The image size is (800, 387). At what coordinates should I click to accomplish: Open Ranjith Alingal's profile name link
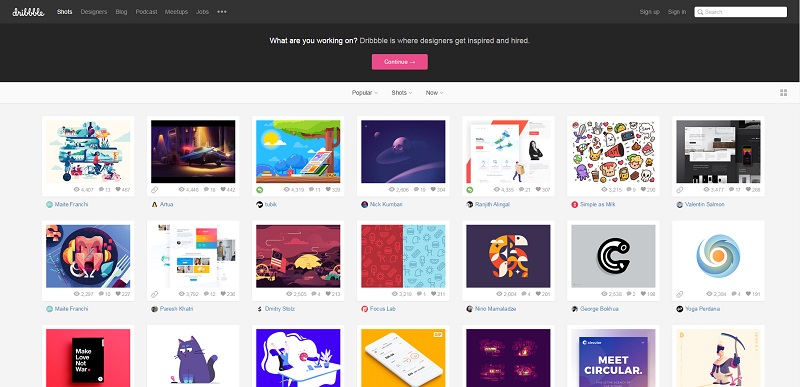492,204
